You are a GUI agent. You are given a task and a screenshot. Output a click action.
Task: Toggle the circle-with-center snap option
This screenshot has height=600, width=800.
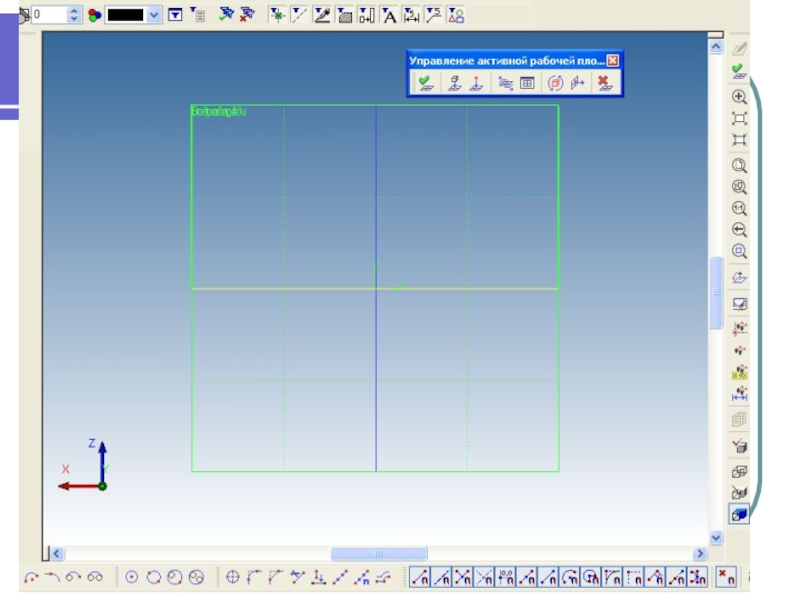click(x=132, y=577)
